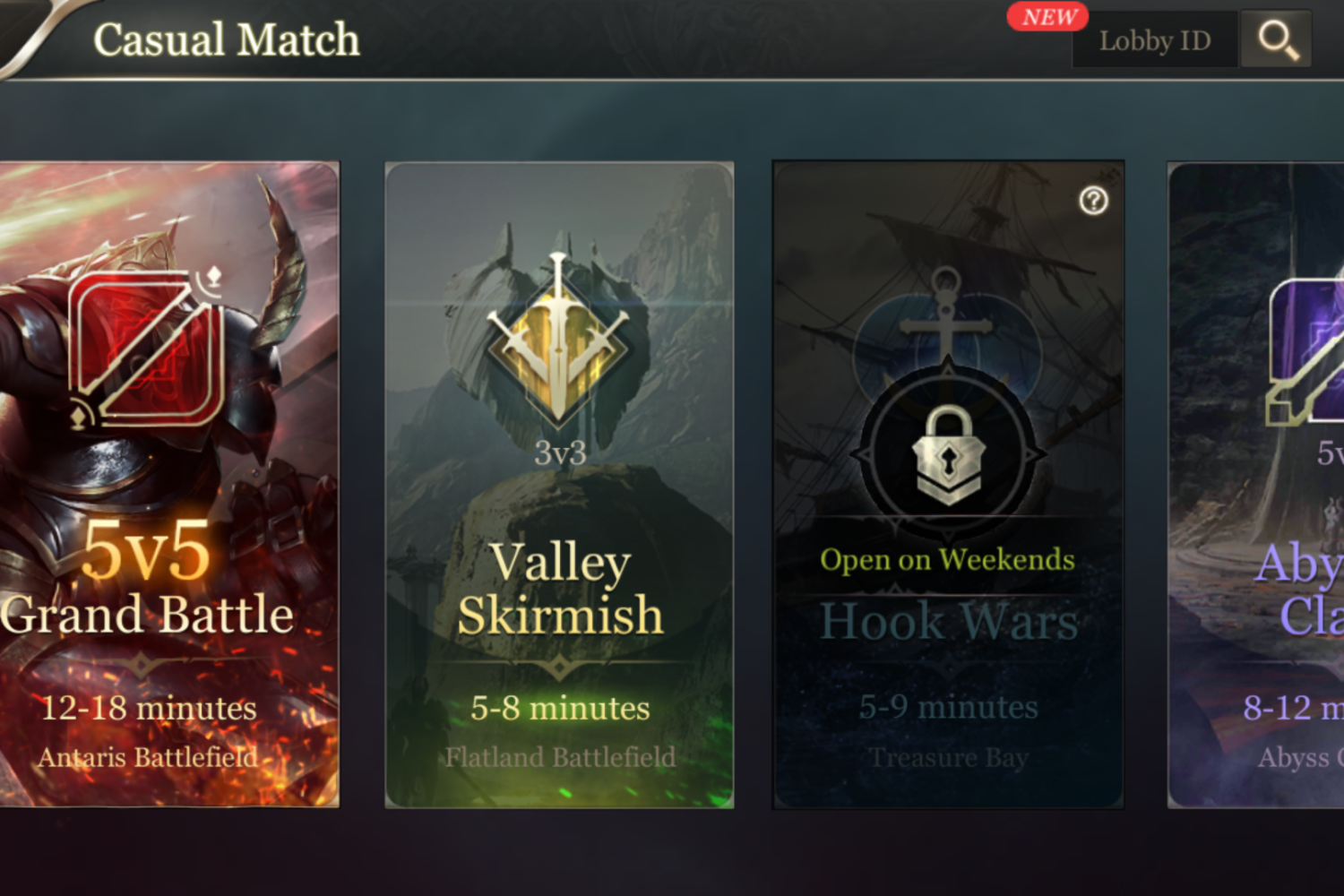Open the Hook Wars help question mark
1344x896 pixels.
pos(1093,201)
